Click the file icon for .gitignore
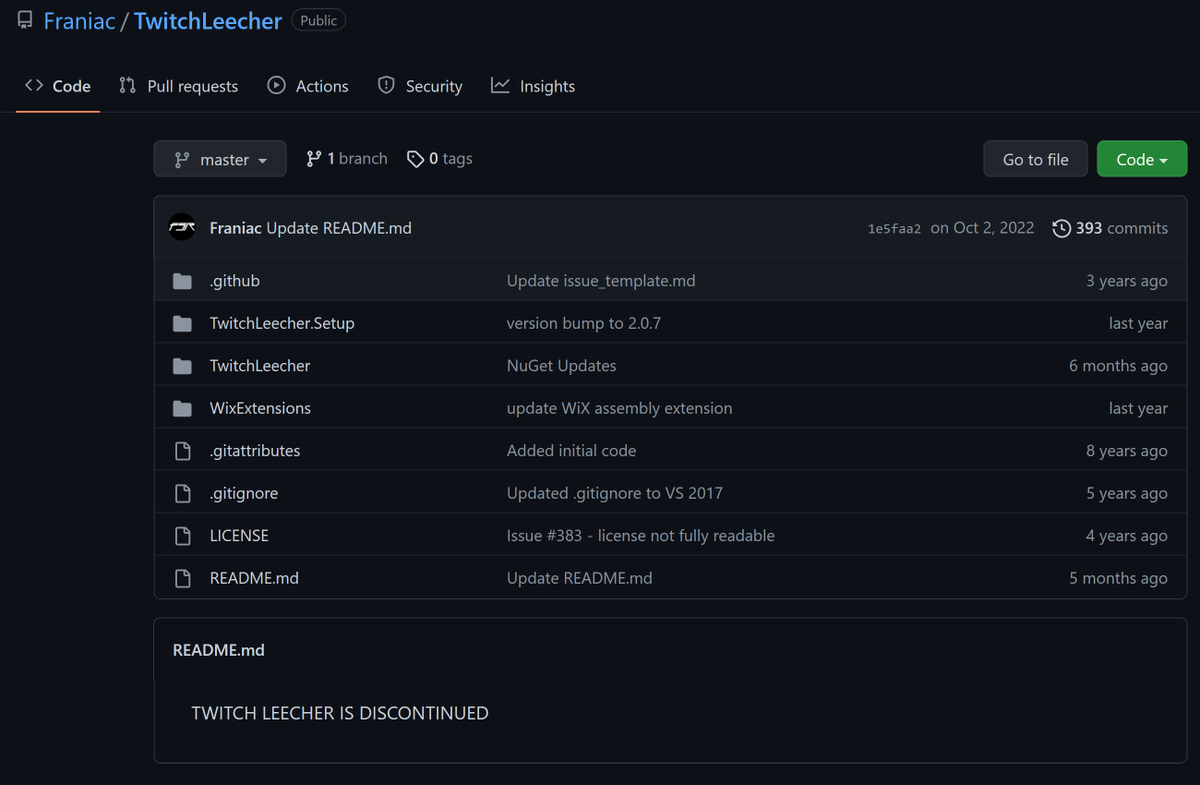Screen dimensions: 1200x785 click(x=182, y=493)
